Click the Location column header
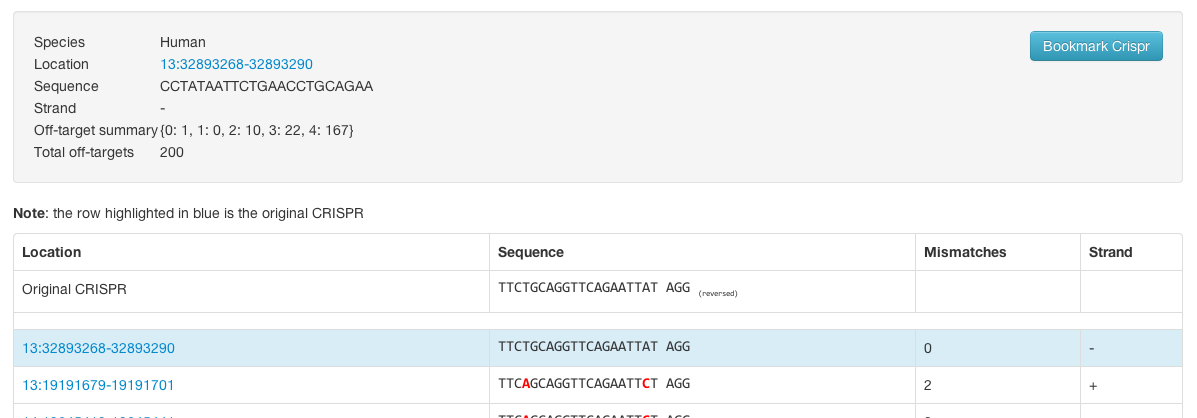1197x418 pixels. 52,252
